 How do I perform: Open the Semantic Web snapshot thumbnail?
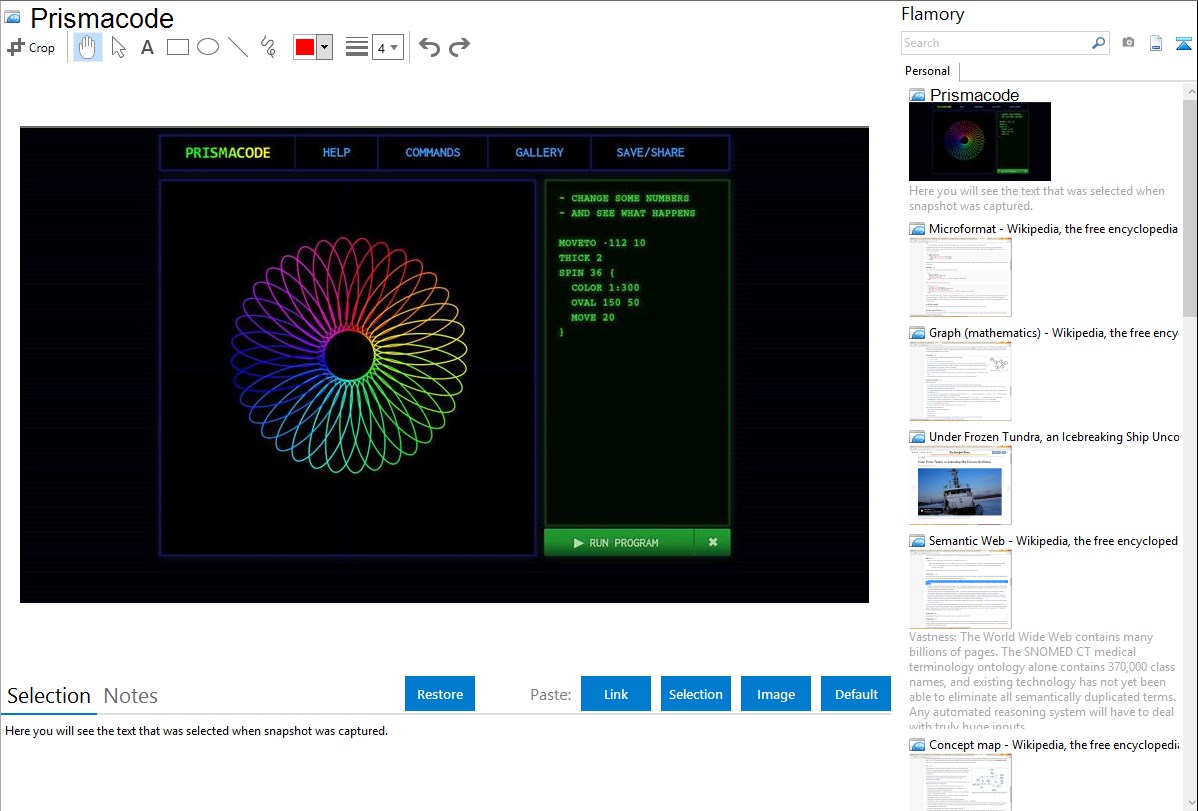point(960,589)
